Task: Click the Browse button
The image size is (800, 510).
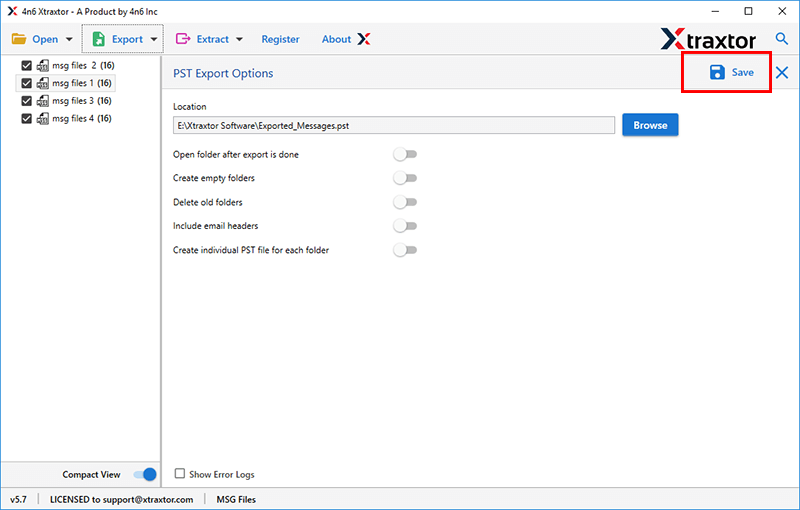Action: [650, 125]
